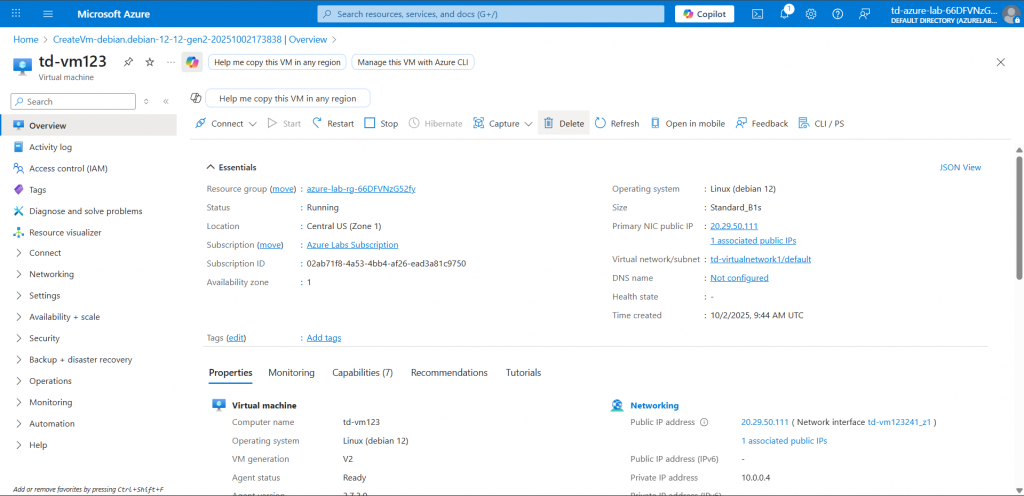Image resolution: width=1024 pixels, height=496 pixels.
Task: Stop the virtual machine
Action: 381,124
